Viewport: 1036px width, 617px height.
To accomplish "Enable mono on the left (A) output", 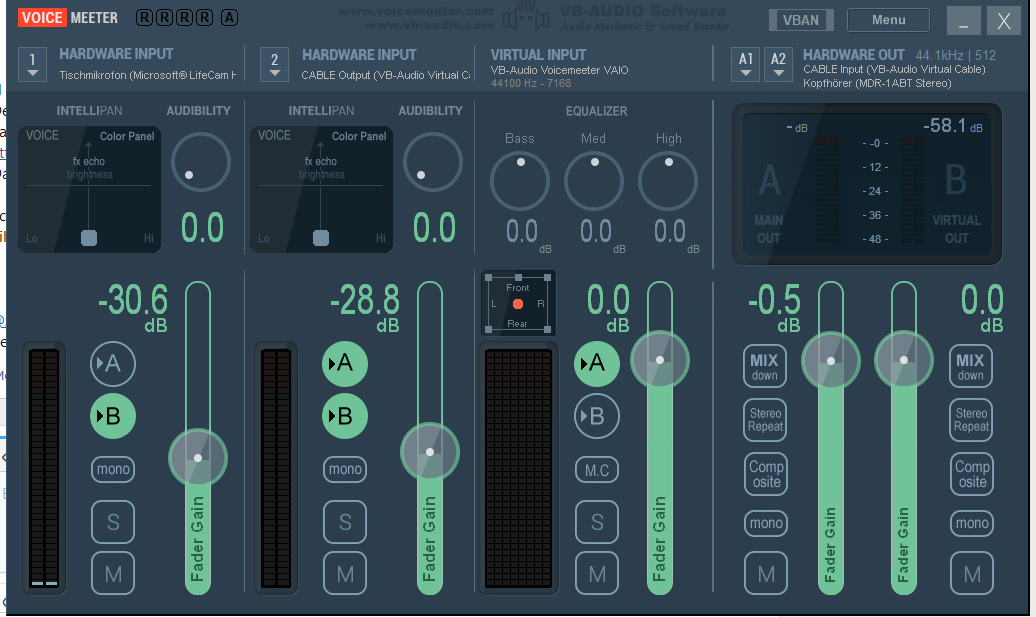I will click(x=766, y=523).
